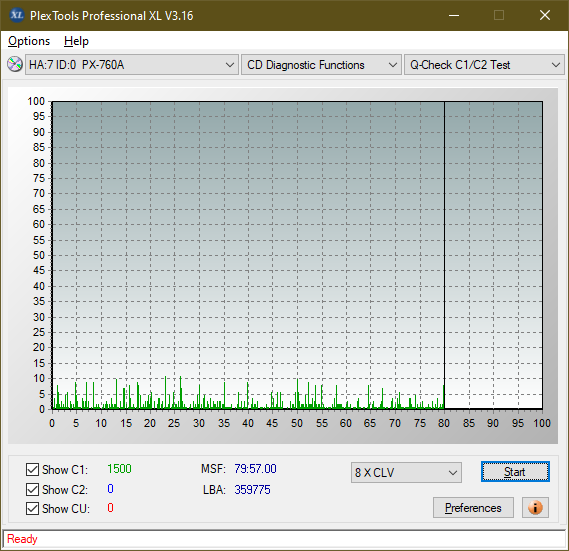Toggle the Show CU checkbox
569x551 pixels.
(32, 508)
